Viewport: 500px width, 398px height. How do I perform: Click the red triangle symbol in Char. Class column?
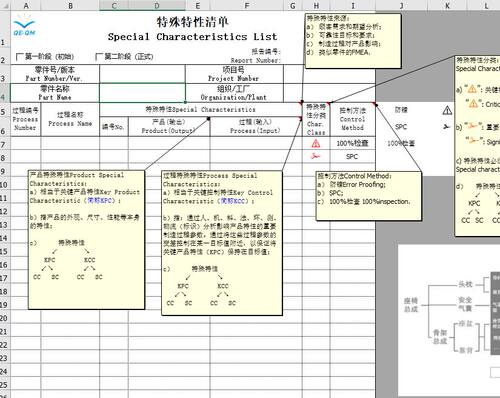(x=316, y=144)
